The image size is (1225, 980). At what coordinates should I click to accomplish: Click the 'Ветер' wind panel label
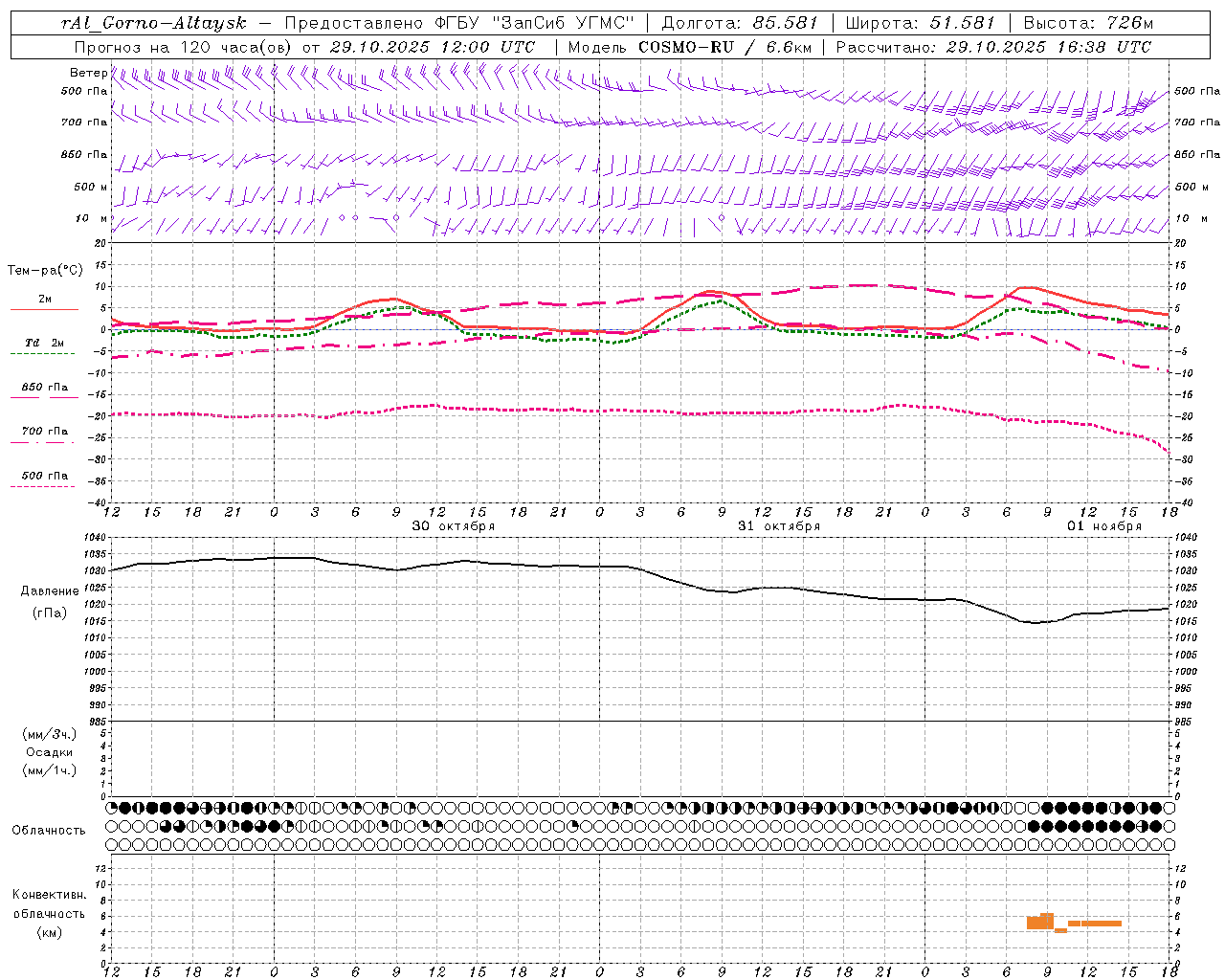[x=88, y=73]
